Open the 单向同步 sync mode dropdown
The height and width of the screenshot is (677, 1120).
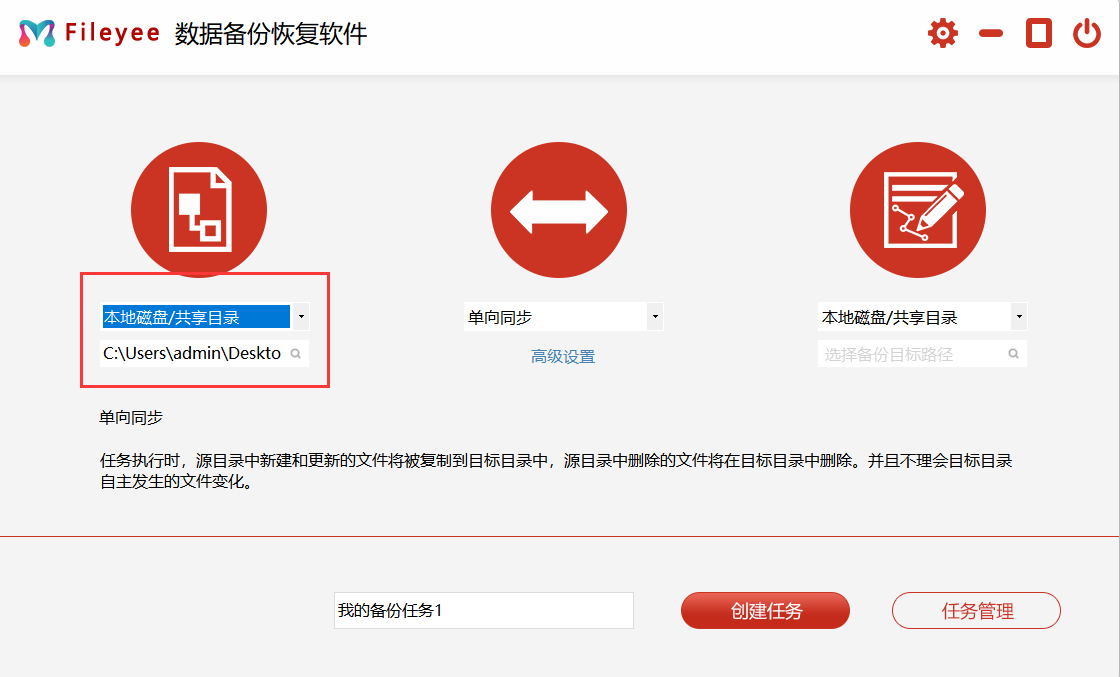point(654,318)
